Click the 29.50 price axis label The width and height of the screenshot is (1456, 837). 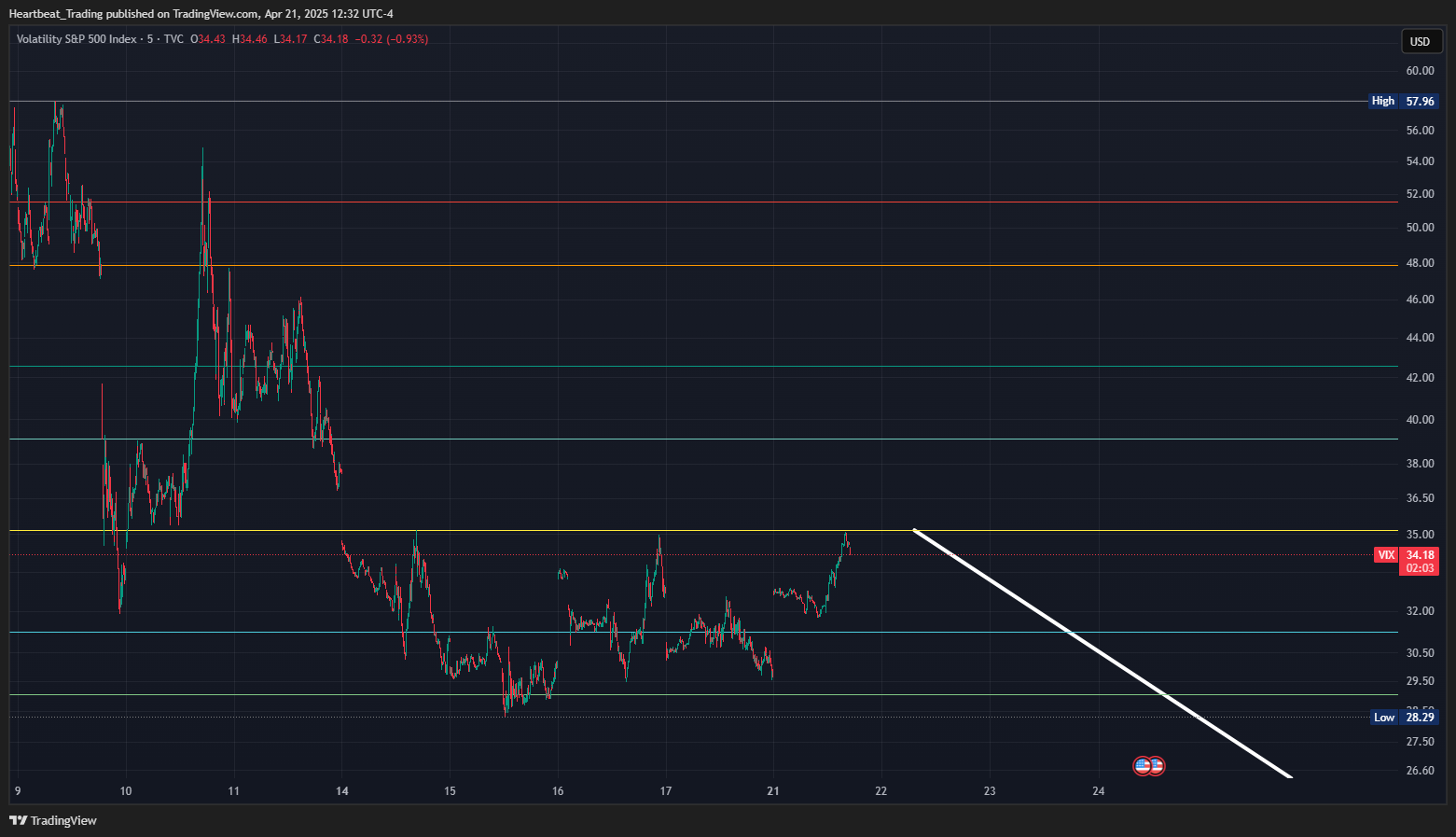[x=1420, y=681]
